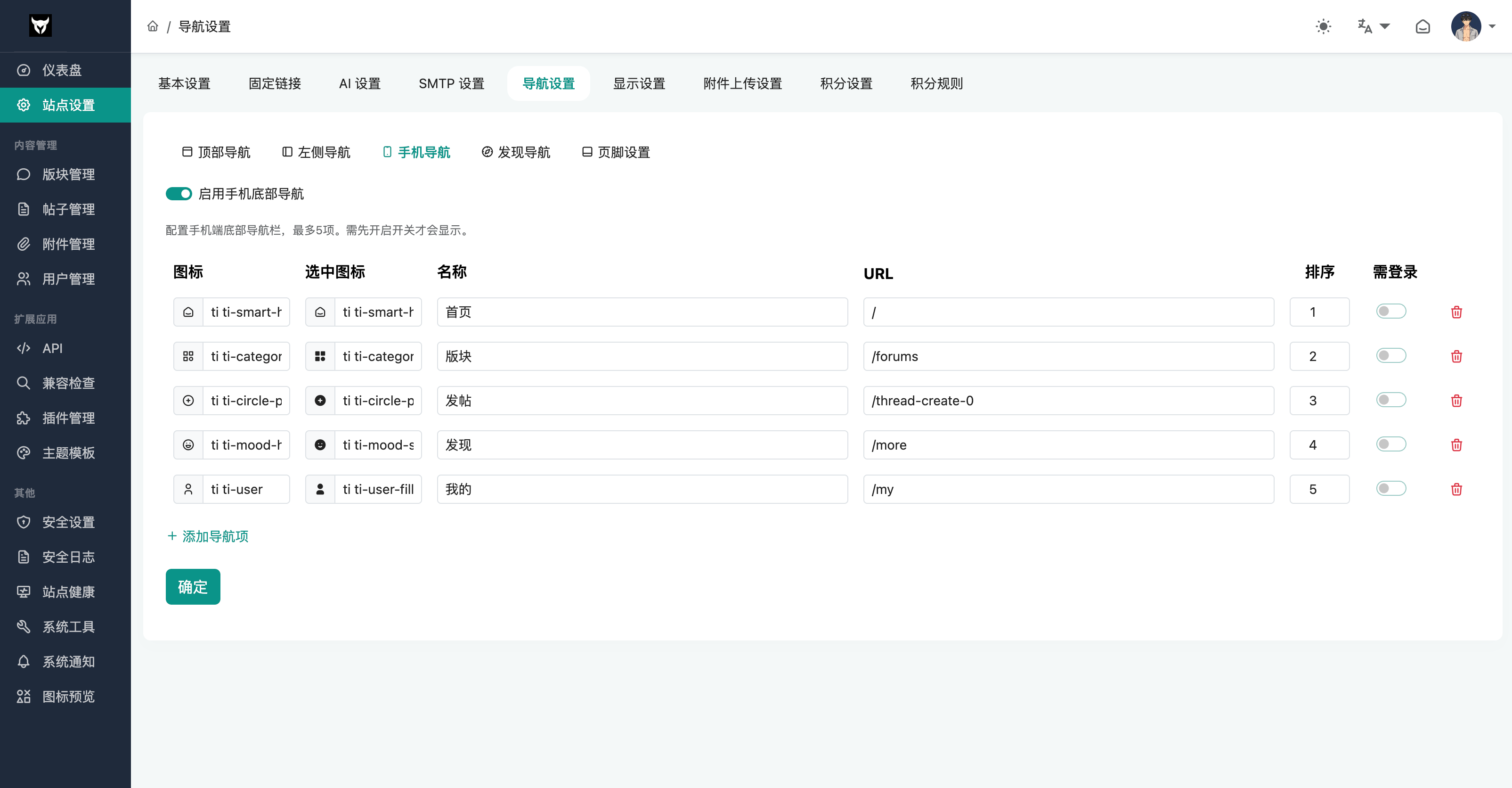Delete the 首页 navigation row
Image resolution: width=1512 pixels, height=788 pixels.
coord(1456,312)
